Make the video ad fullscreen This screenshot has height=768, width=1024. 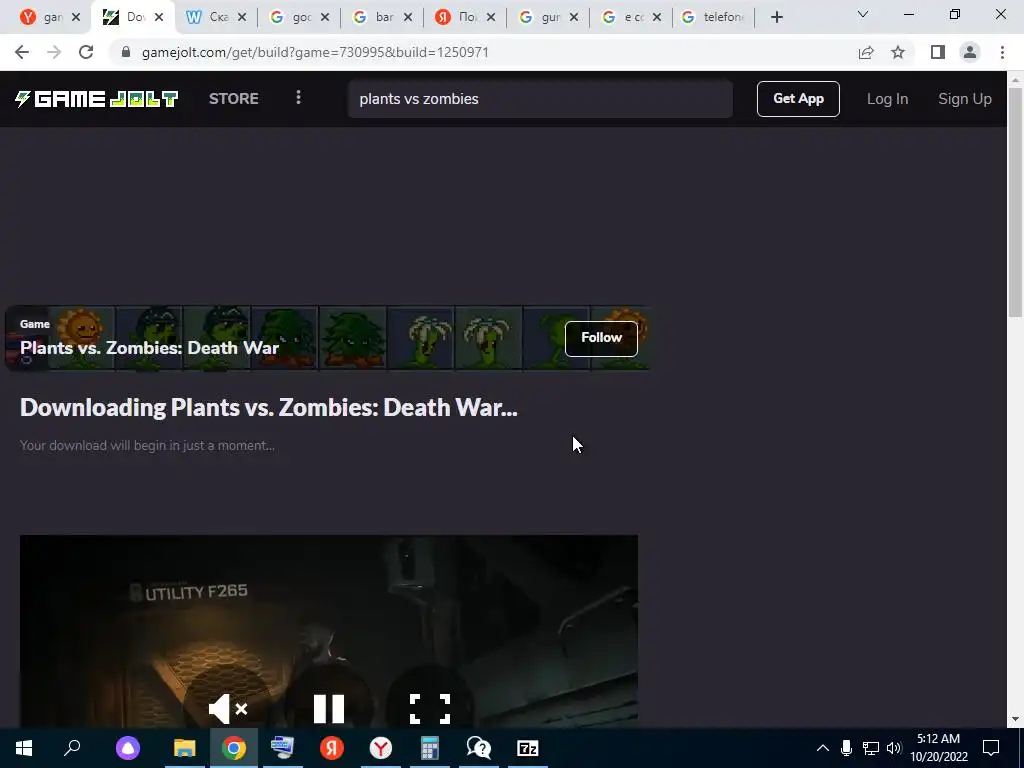tap(430, 709)
